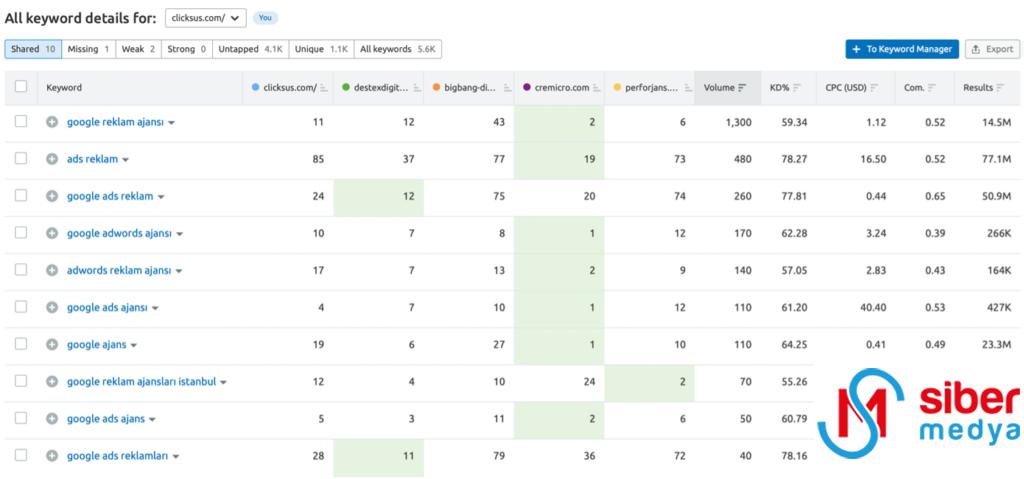Sort by cremicro.com column sort icon
The image size is (1024, 479).
click(x=597, y=88)
